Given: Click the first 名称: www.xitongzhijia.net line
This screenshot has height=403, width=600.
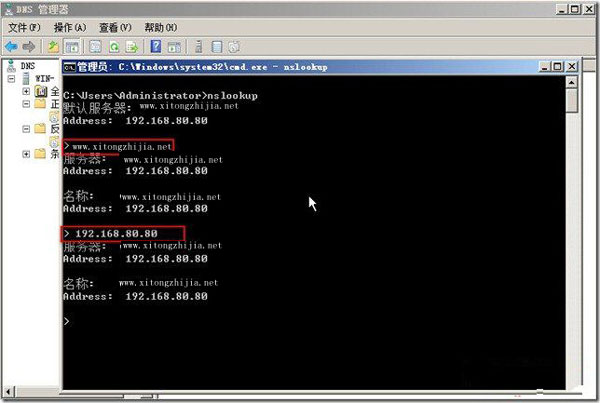Looking at the screenshot, I should pos(142,196).
